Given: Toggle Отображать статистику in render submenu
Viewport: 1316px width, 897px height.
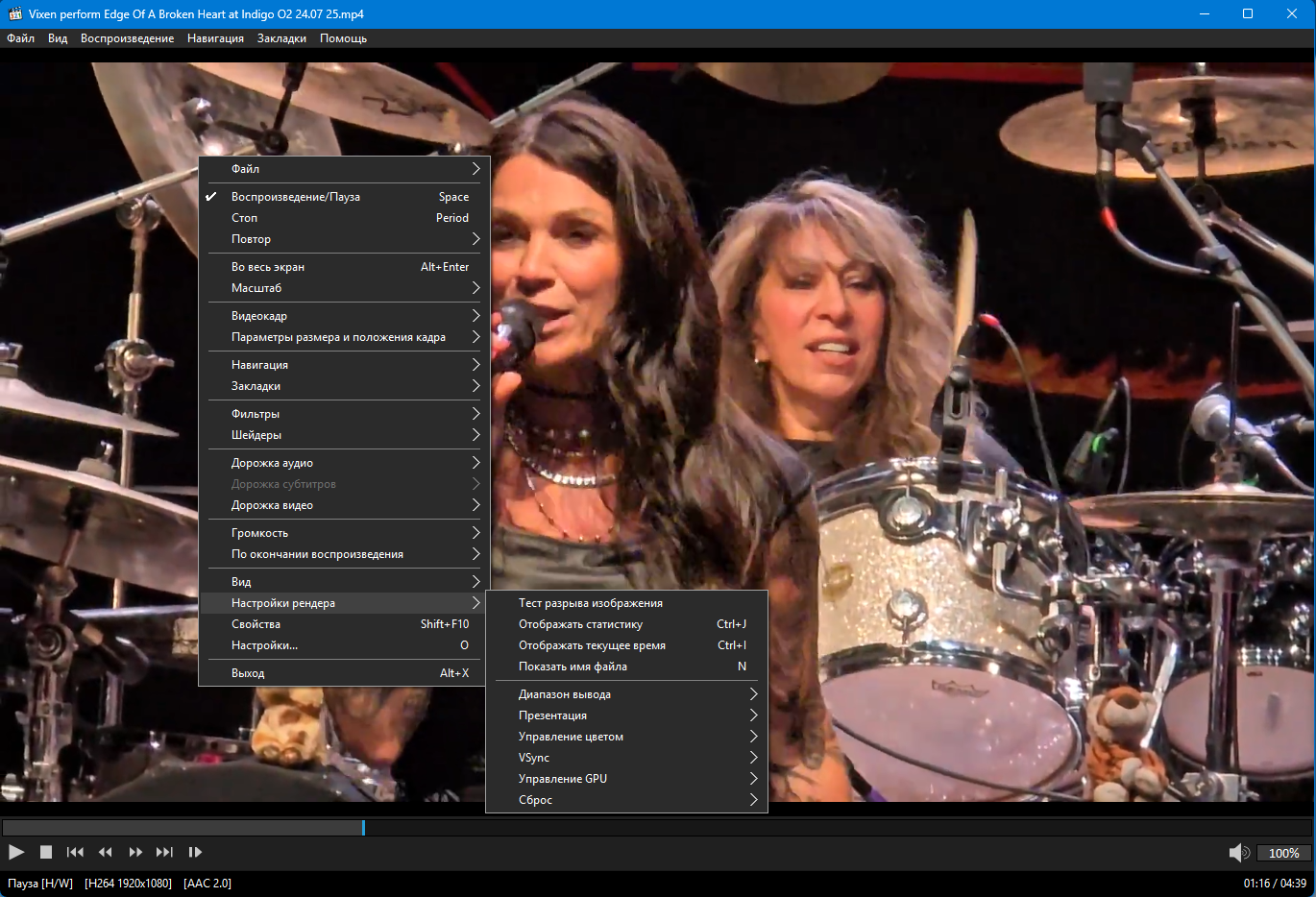Looking at the screenshot, I should pos(580,624).
